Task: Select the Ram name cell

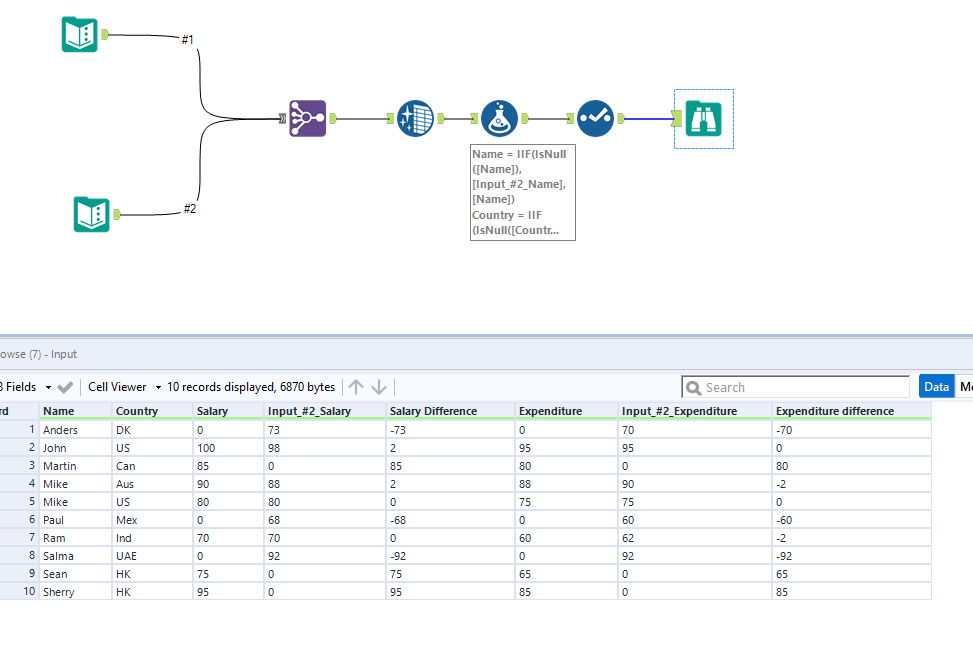Action: point(76,538)
